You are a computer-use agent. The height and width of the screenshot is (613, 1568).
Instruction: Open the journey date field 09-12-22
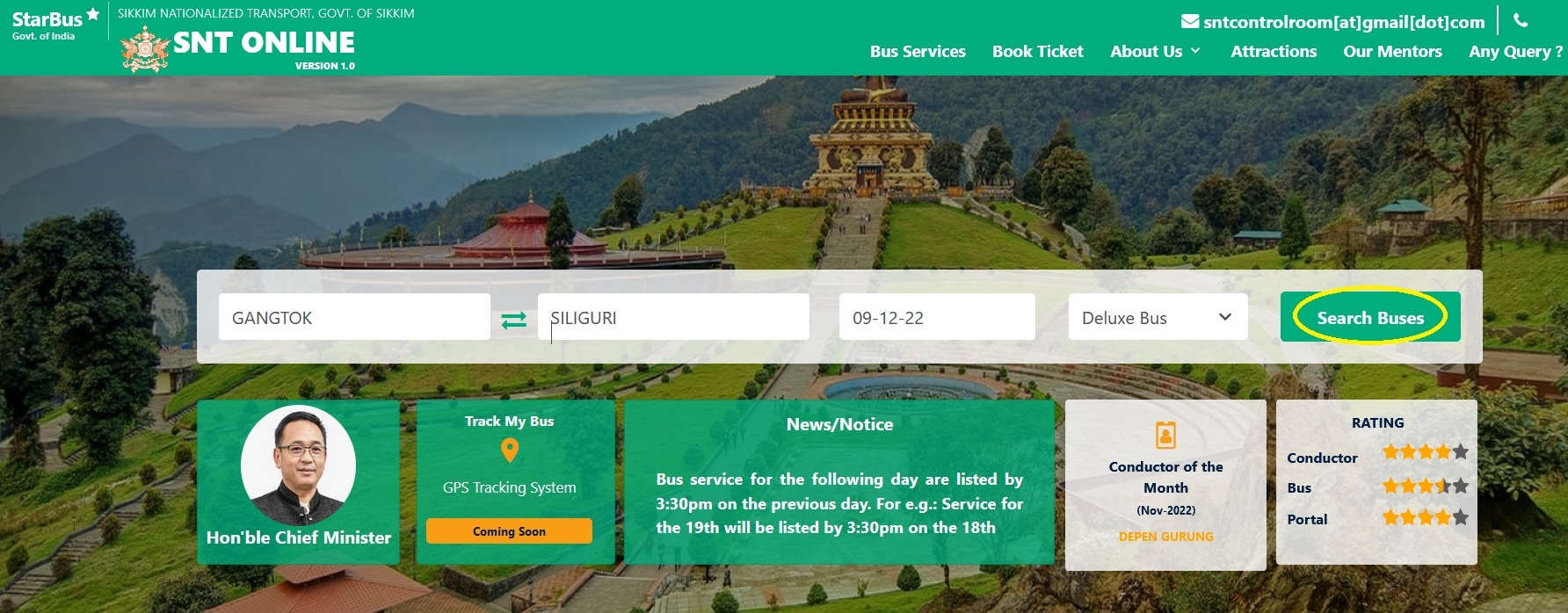pos(937,317)
